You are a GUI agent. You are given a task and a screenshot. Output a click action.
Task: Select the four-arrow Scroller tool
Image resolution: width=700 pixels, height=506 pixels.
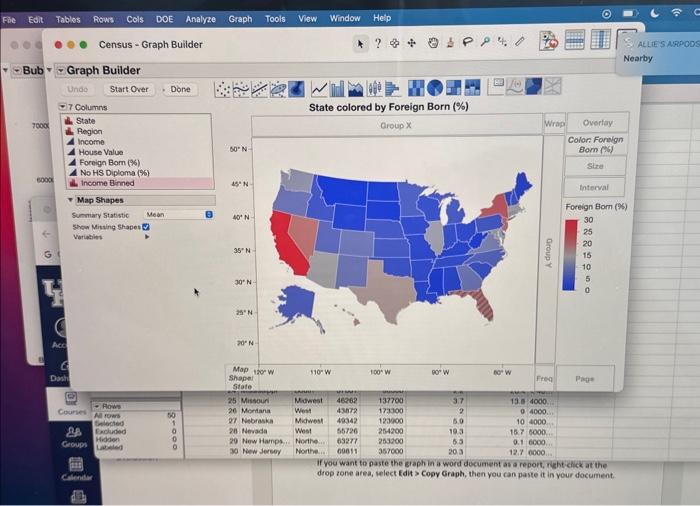(411, 43)
